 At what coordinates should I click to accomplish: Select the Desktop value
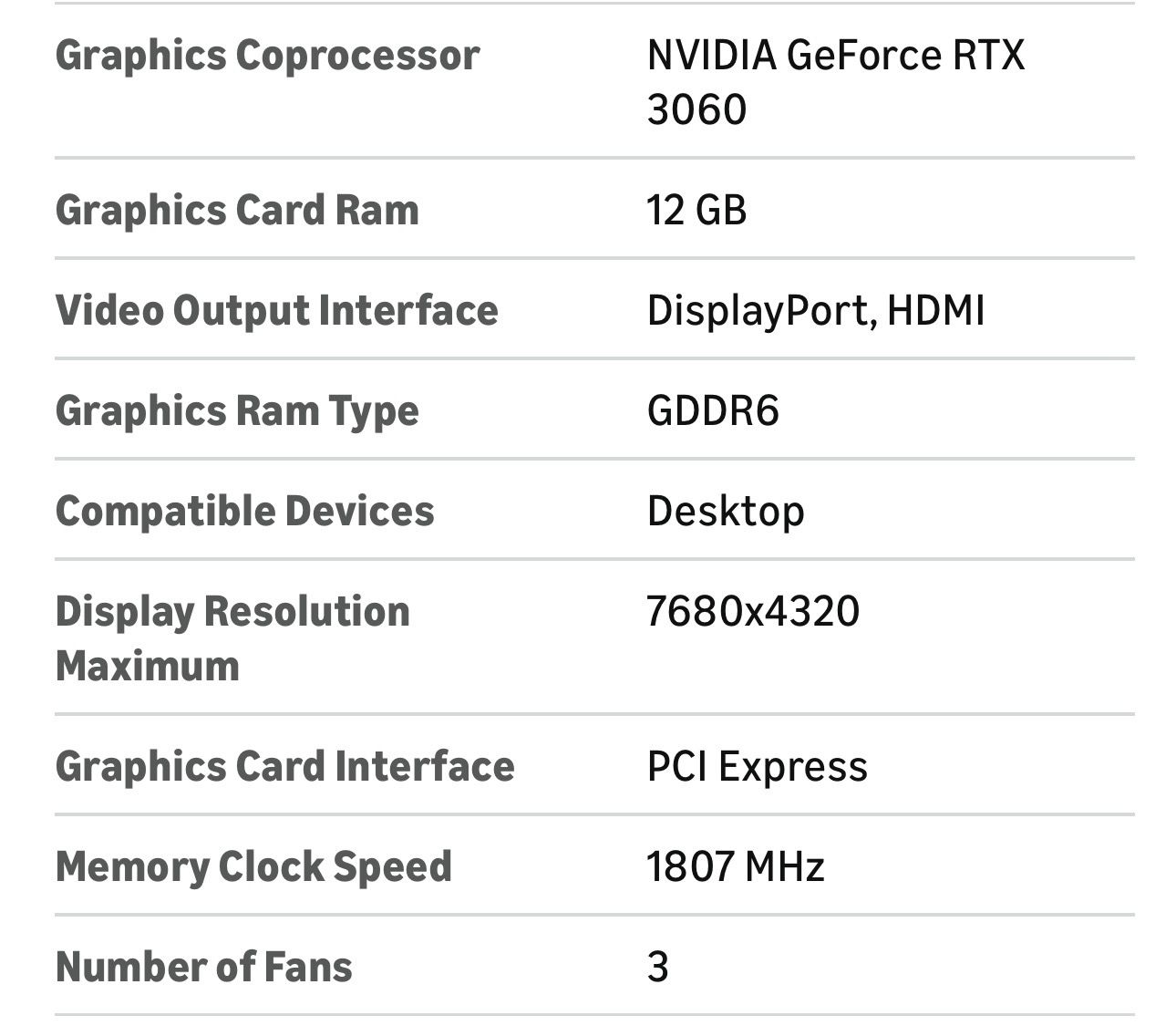pyautogui.click(x=726, y=512)
